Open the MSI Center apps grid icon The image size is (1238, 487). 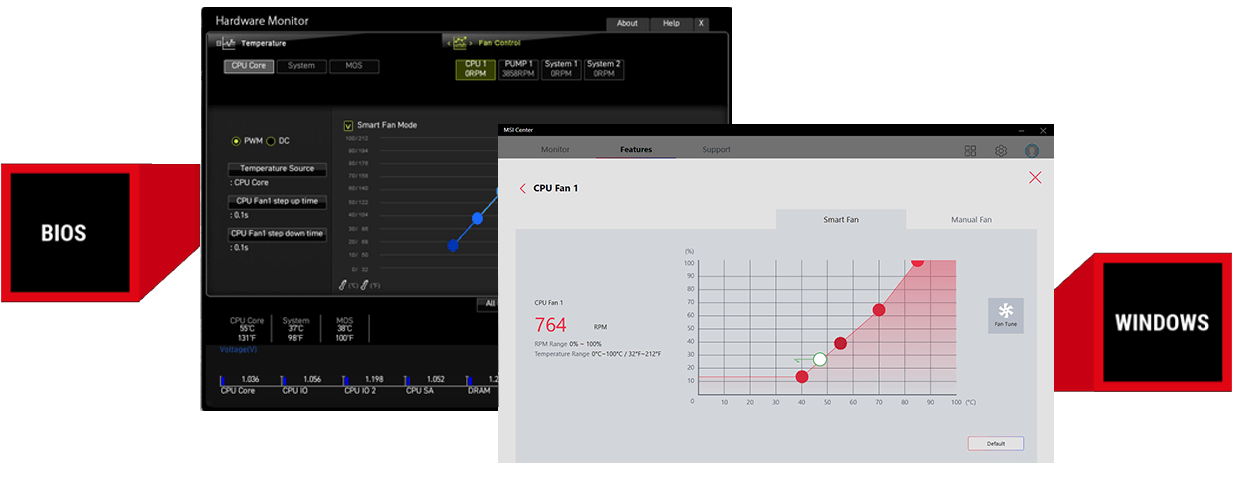[970, 151]
